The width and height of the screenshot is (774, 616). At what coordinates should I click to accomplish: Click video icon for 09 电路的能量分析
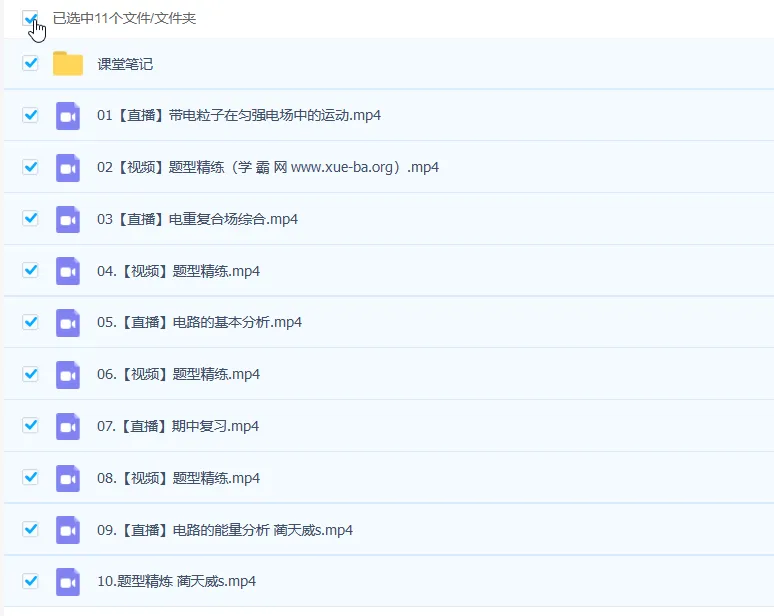pos(68,529)
